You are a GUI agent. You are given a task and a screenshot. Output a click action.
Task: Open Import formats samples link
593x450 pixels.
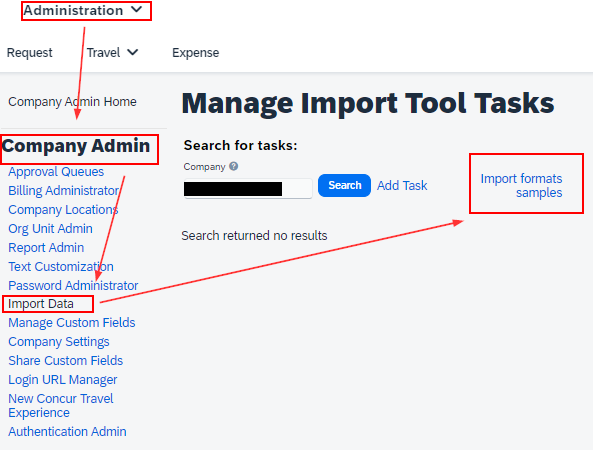coord(522,185)
